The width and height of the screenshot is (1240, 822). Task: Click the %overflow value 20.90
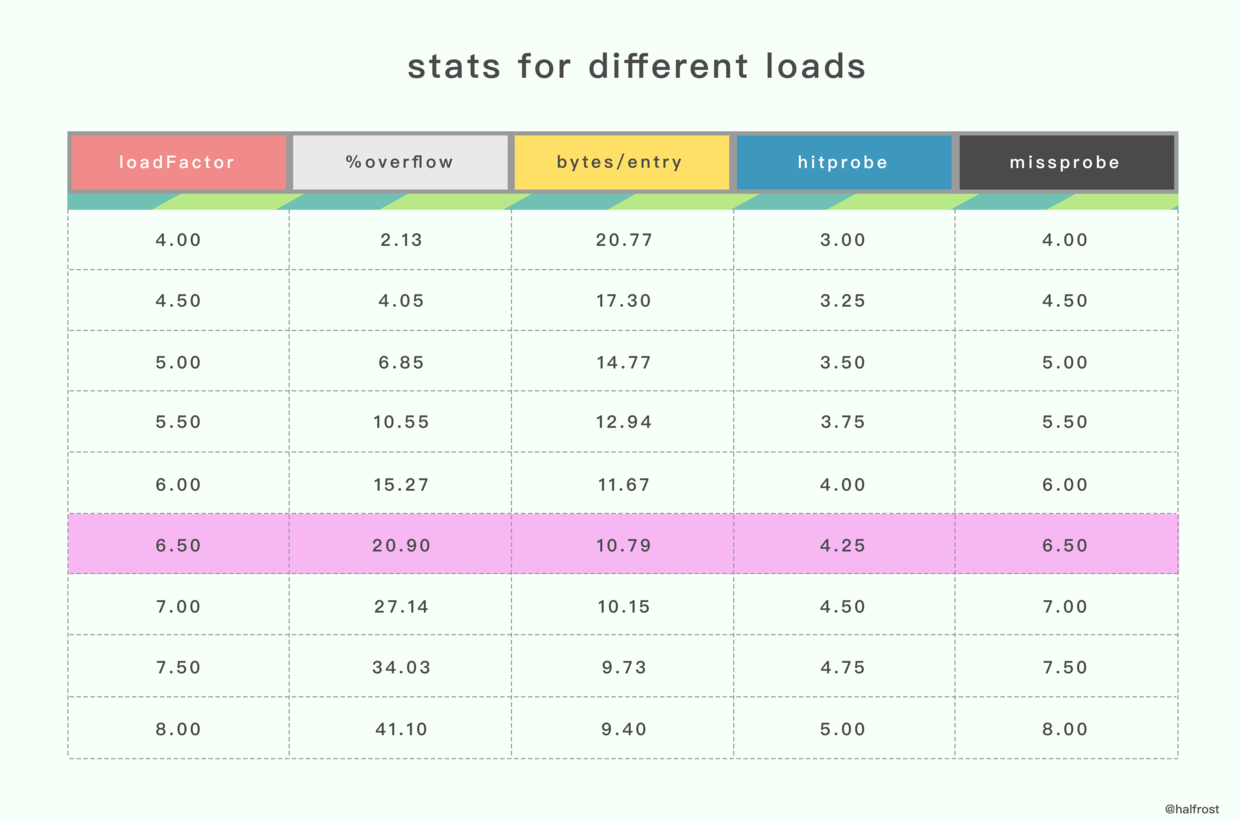tap(401, 545)
